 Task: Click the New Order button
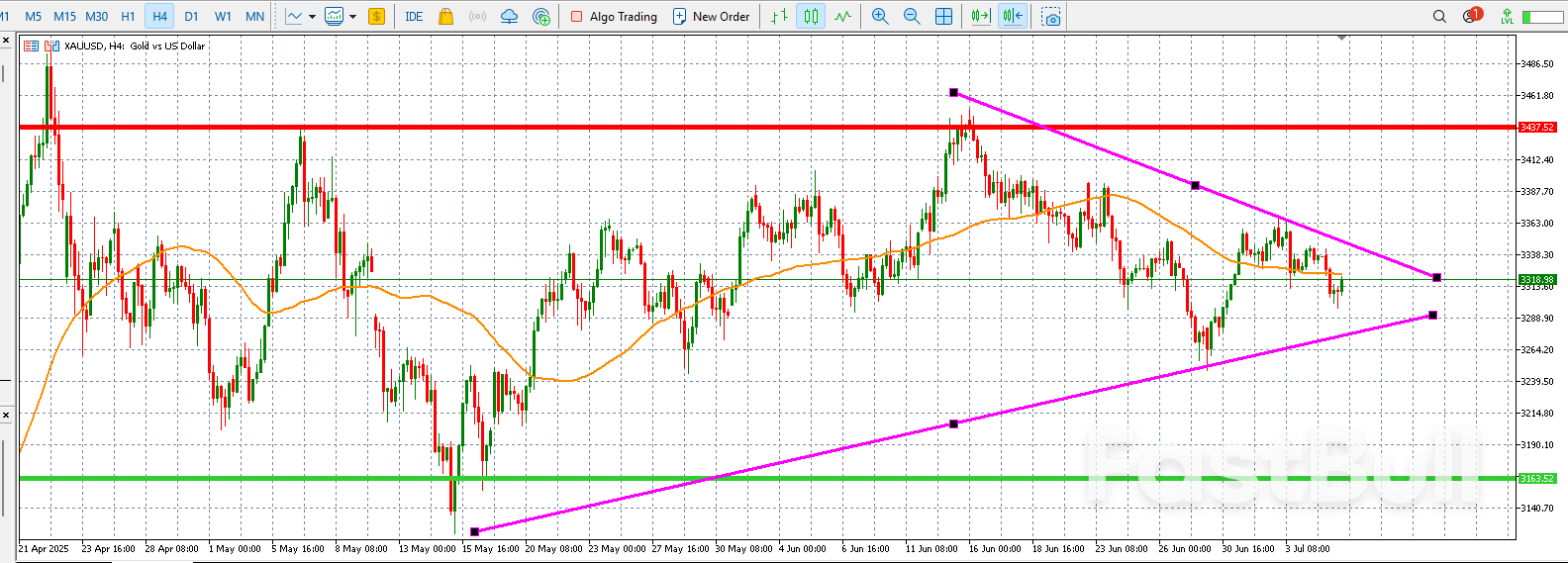coord(711,17)
